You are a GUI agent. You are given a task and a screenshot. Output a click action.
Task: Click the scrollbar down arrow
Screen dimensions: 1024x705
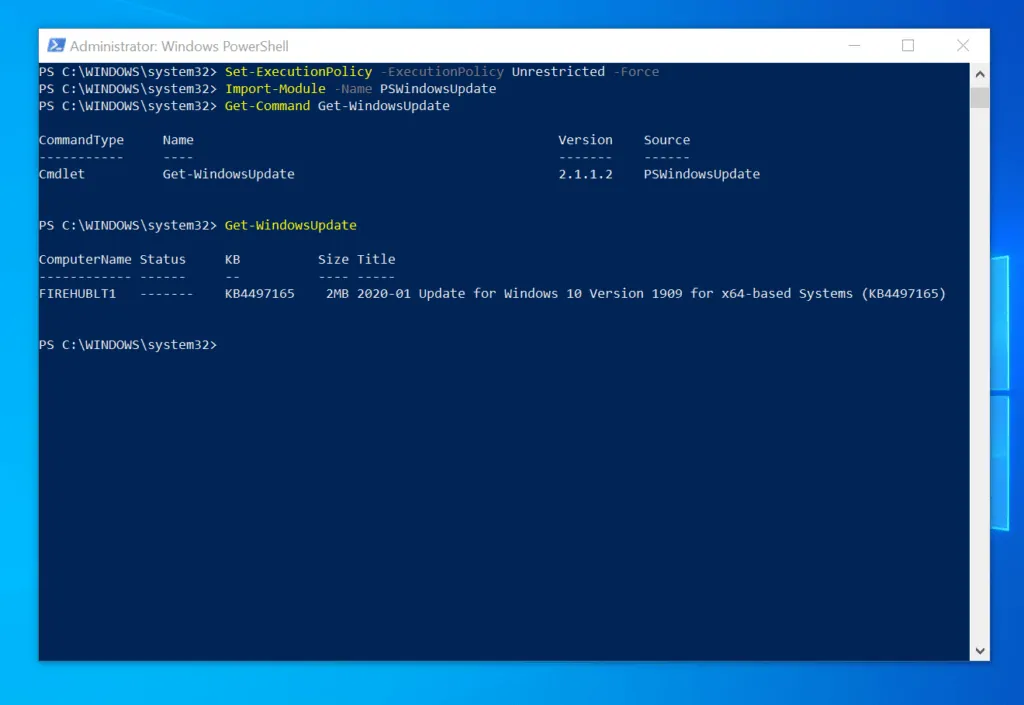pos(979,650)
